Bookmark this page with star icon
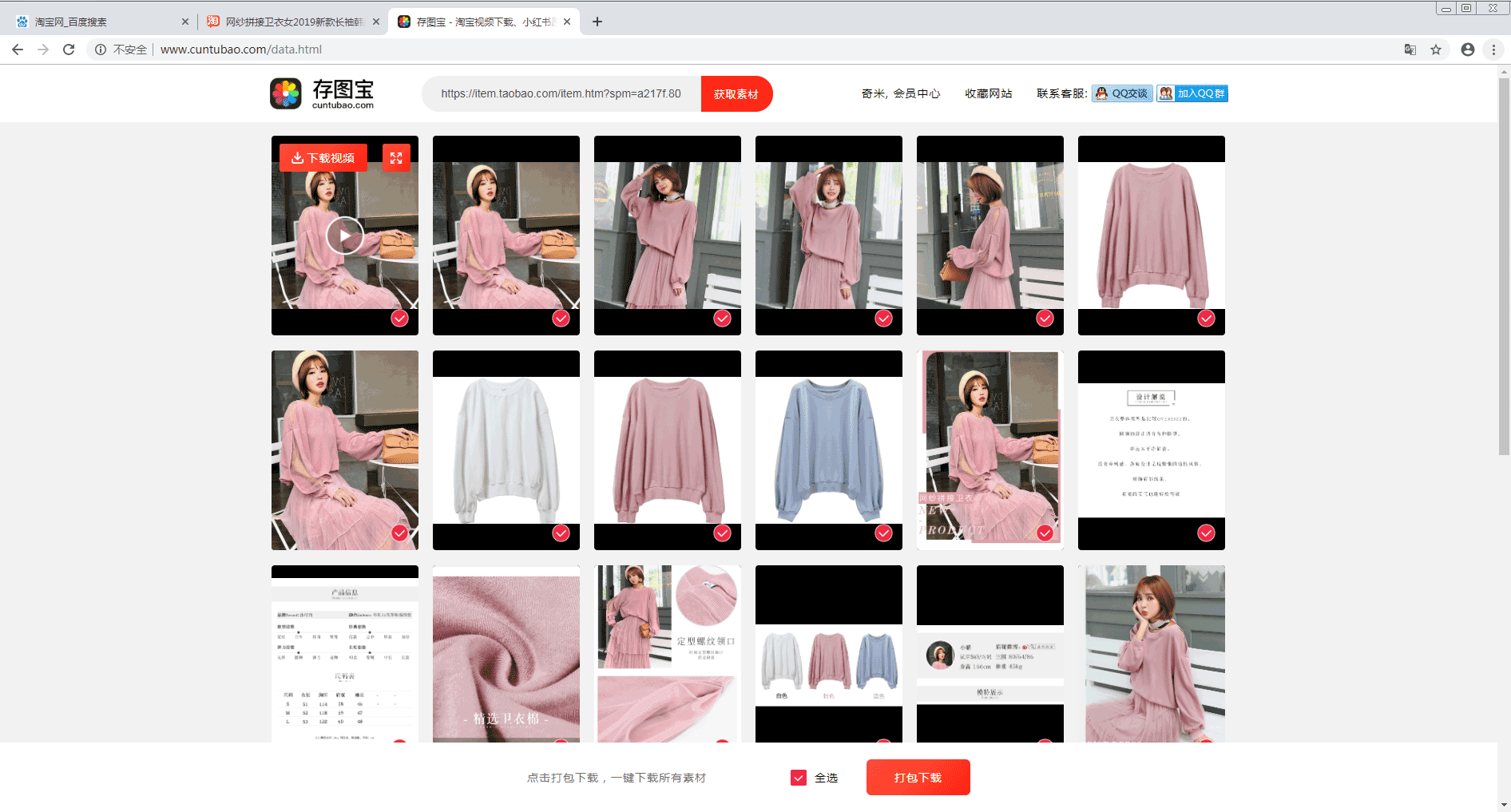This screenshot has width=1511, height=812. click(x=1436, y=50)
